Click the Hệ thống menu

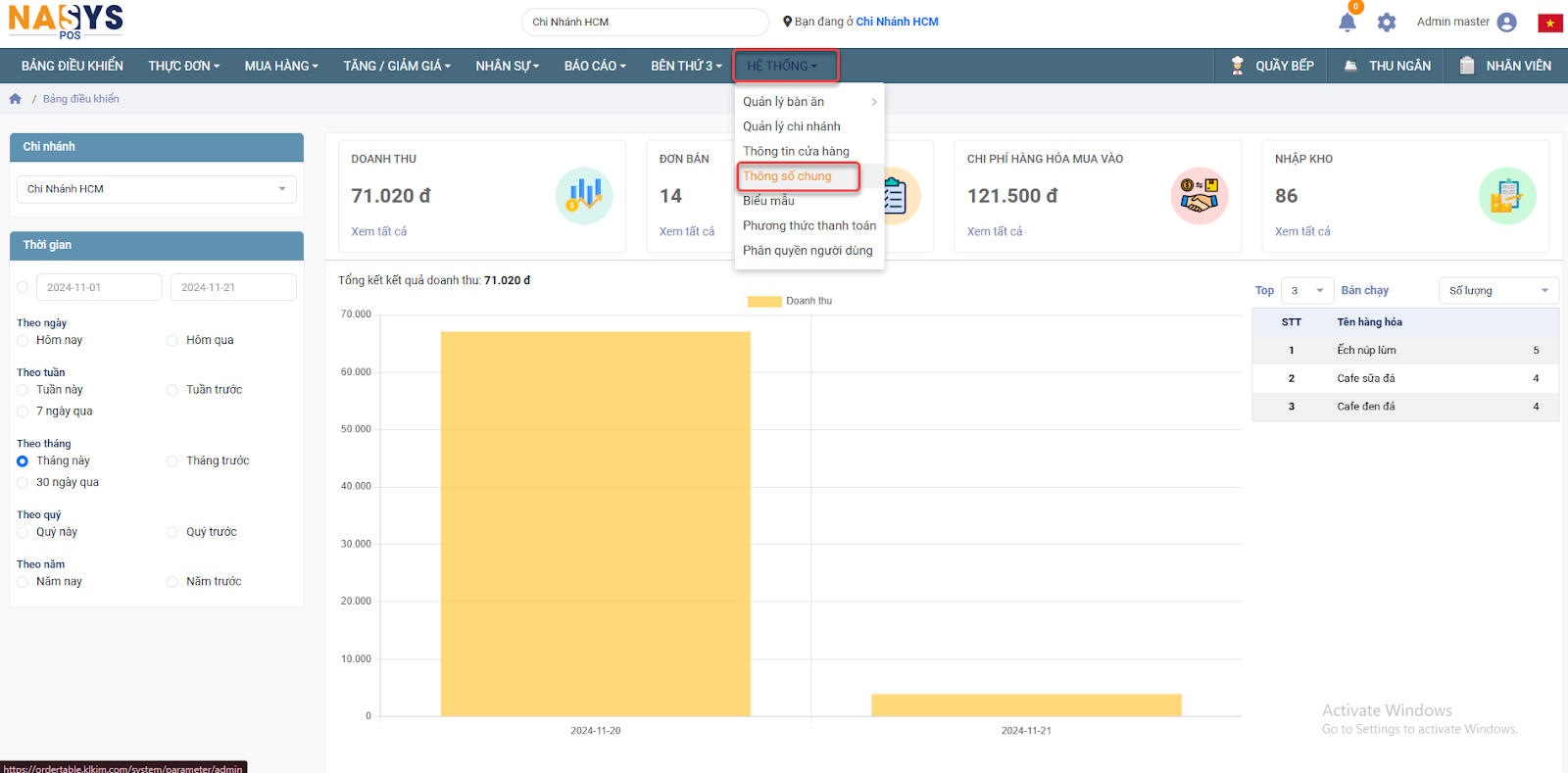[x=786, y=66]
